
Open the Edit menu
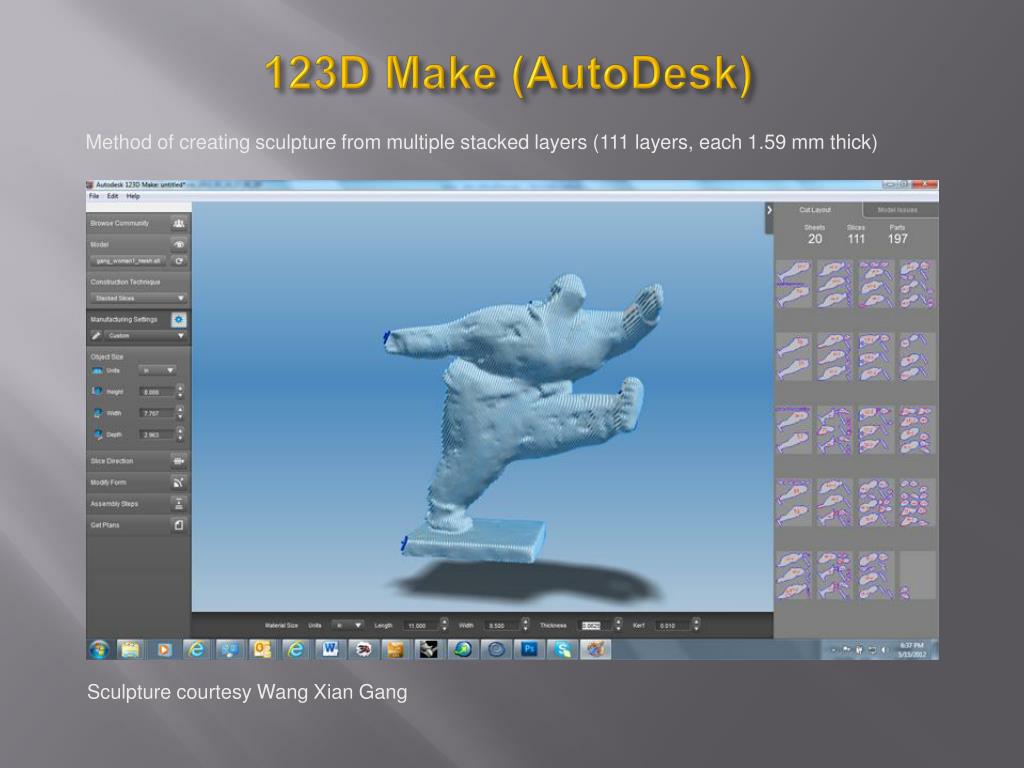(x=113, y=196)
